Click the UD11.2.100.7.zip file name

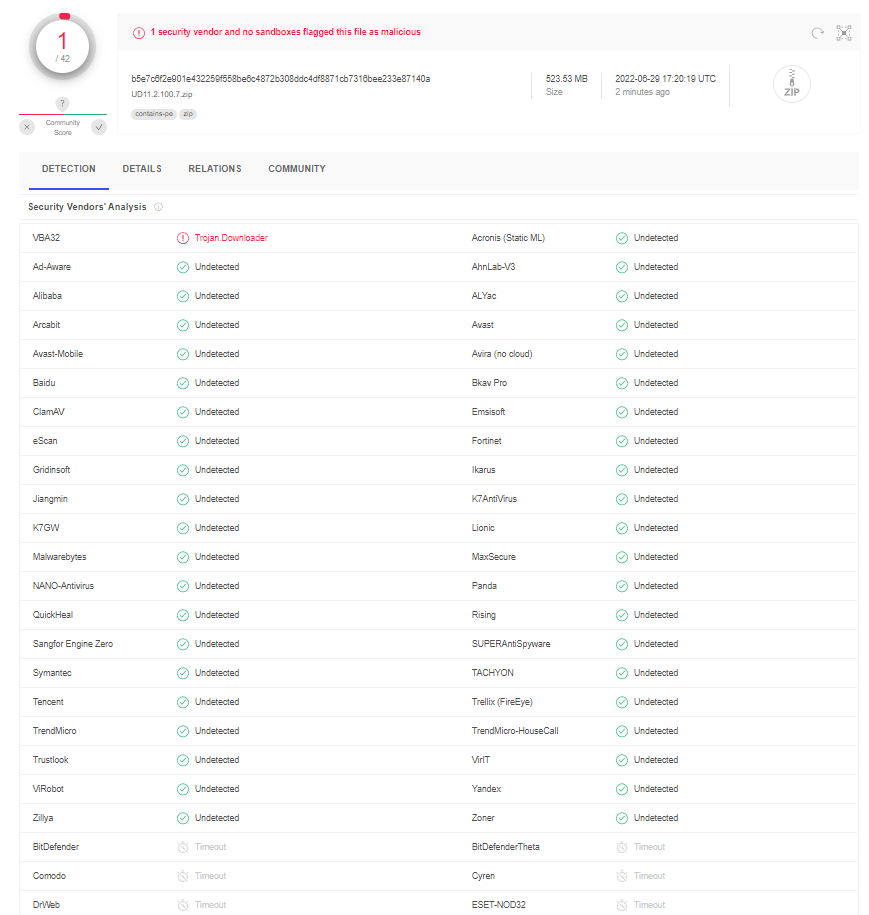161,94
